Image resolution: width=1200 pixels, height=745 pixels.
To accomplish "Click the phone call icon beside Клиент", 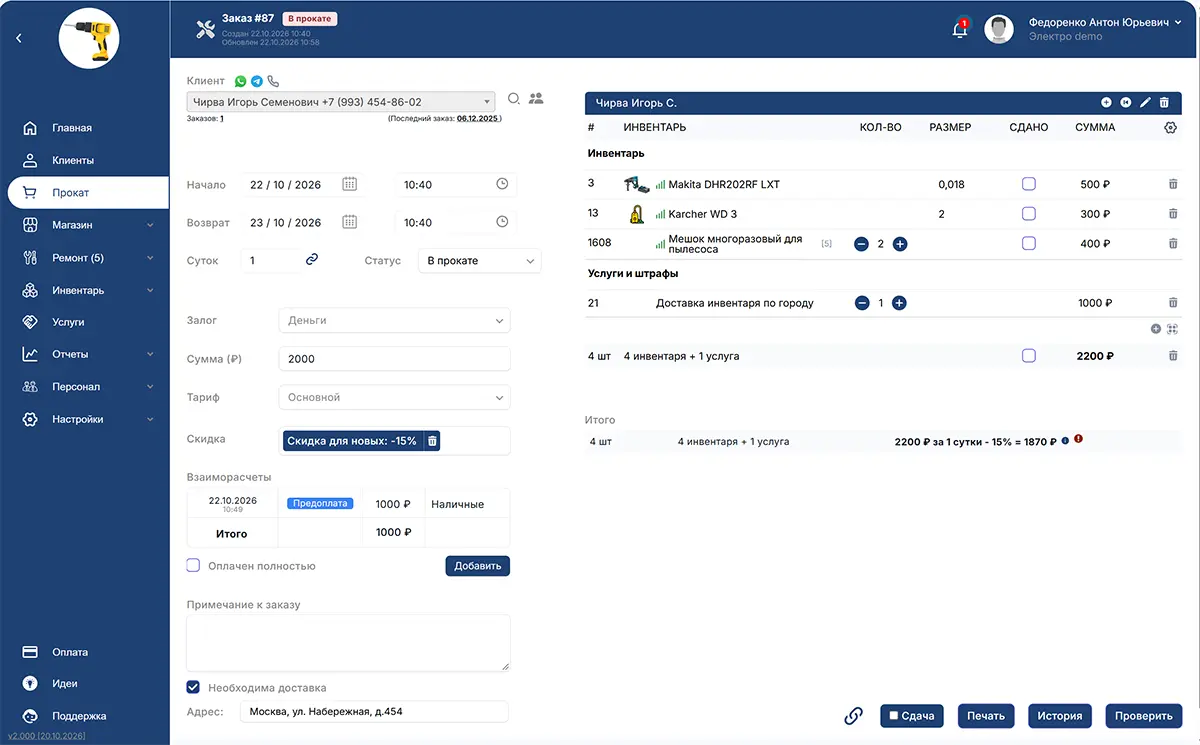I will click(x=273, y=81).
